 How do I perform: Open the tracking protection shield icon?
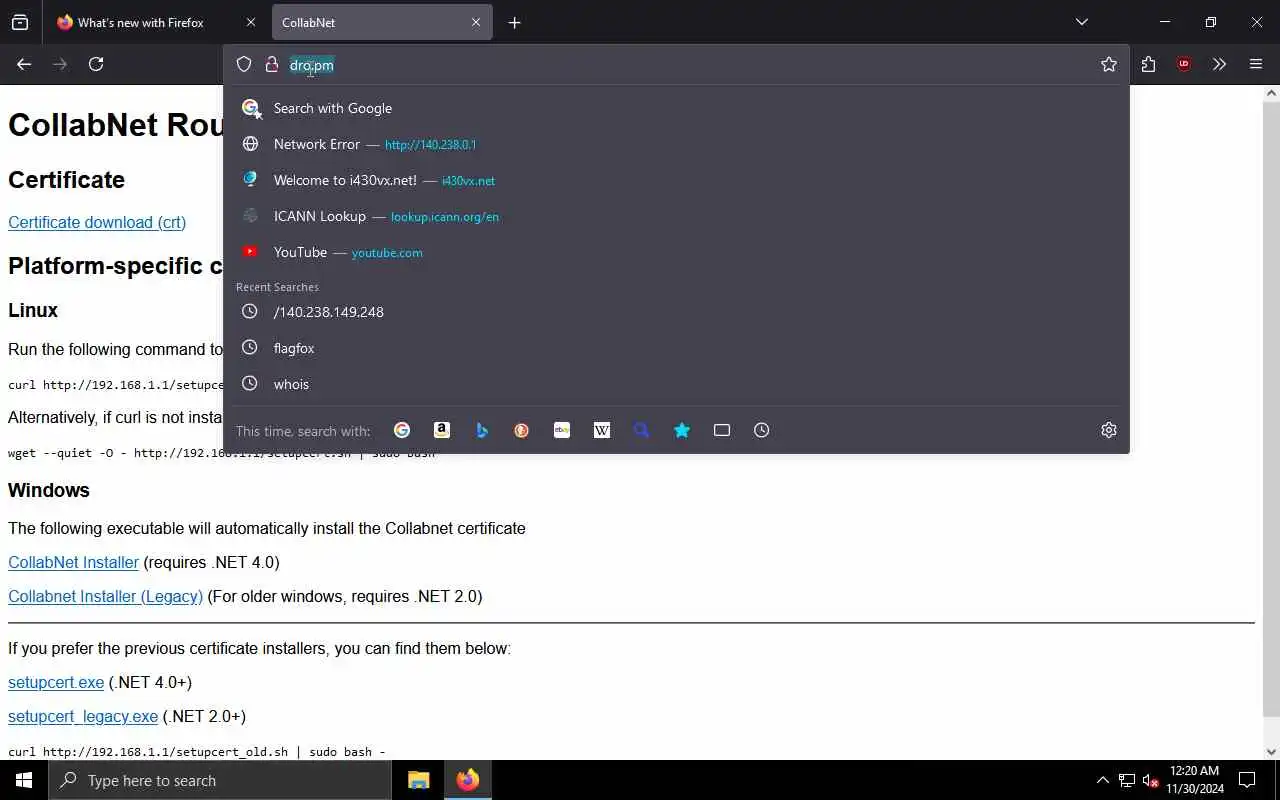coord(244,65)
